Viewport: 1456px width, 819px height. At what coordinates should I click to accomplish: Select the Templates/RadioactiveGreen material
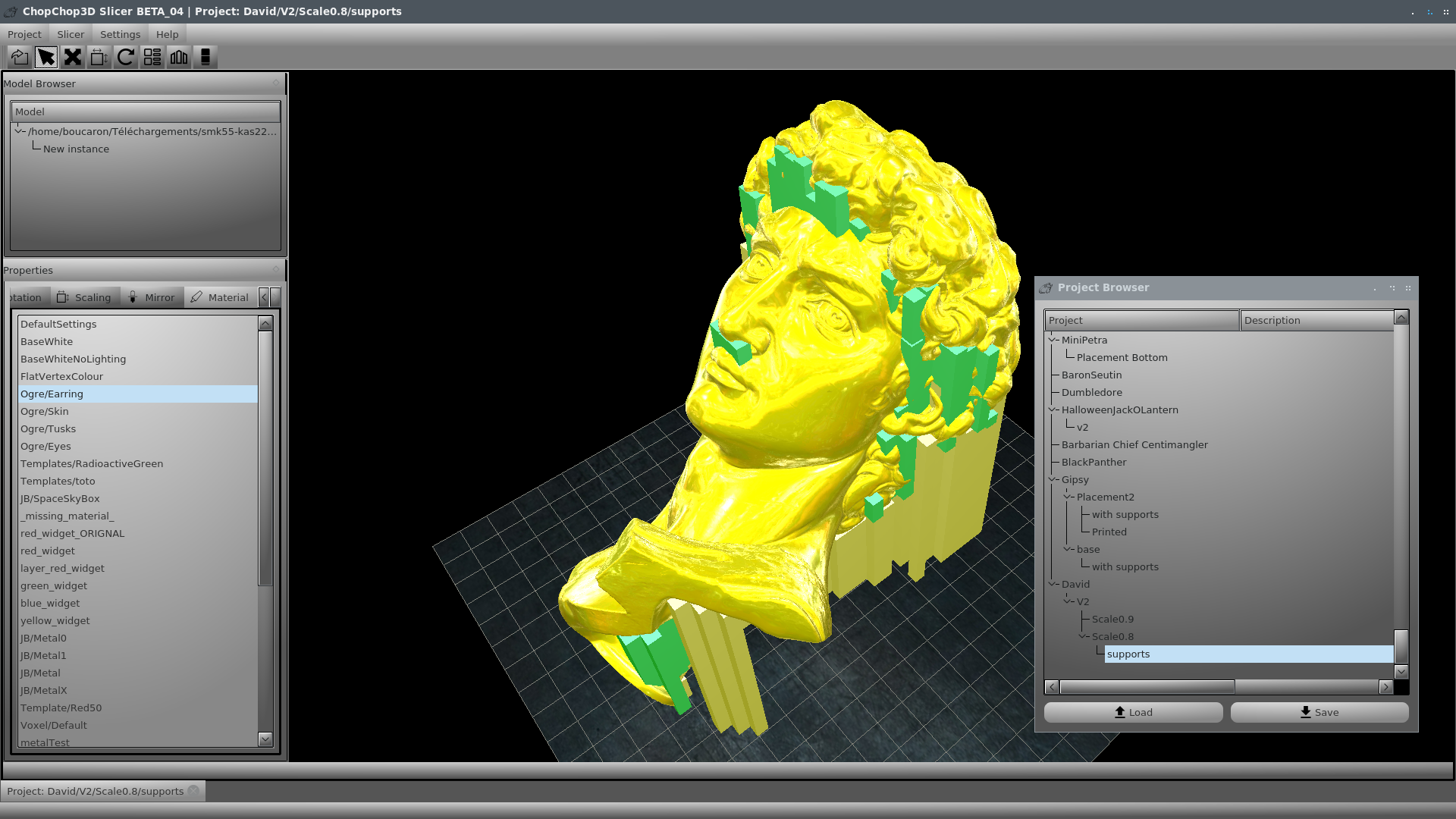[x=92, y=463]
